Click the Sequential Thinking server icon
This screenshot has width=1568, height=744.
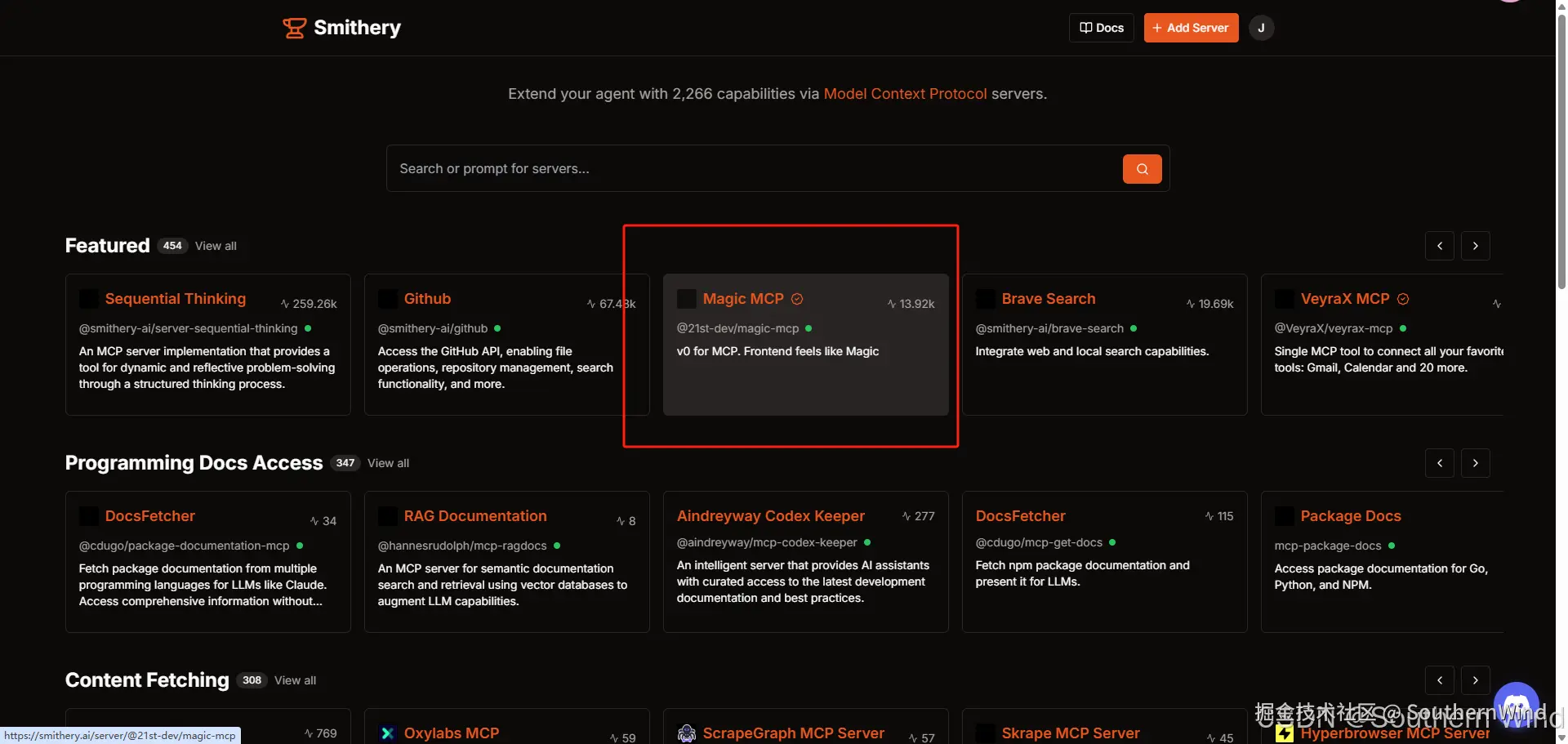(x=88, y=299)
